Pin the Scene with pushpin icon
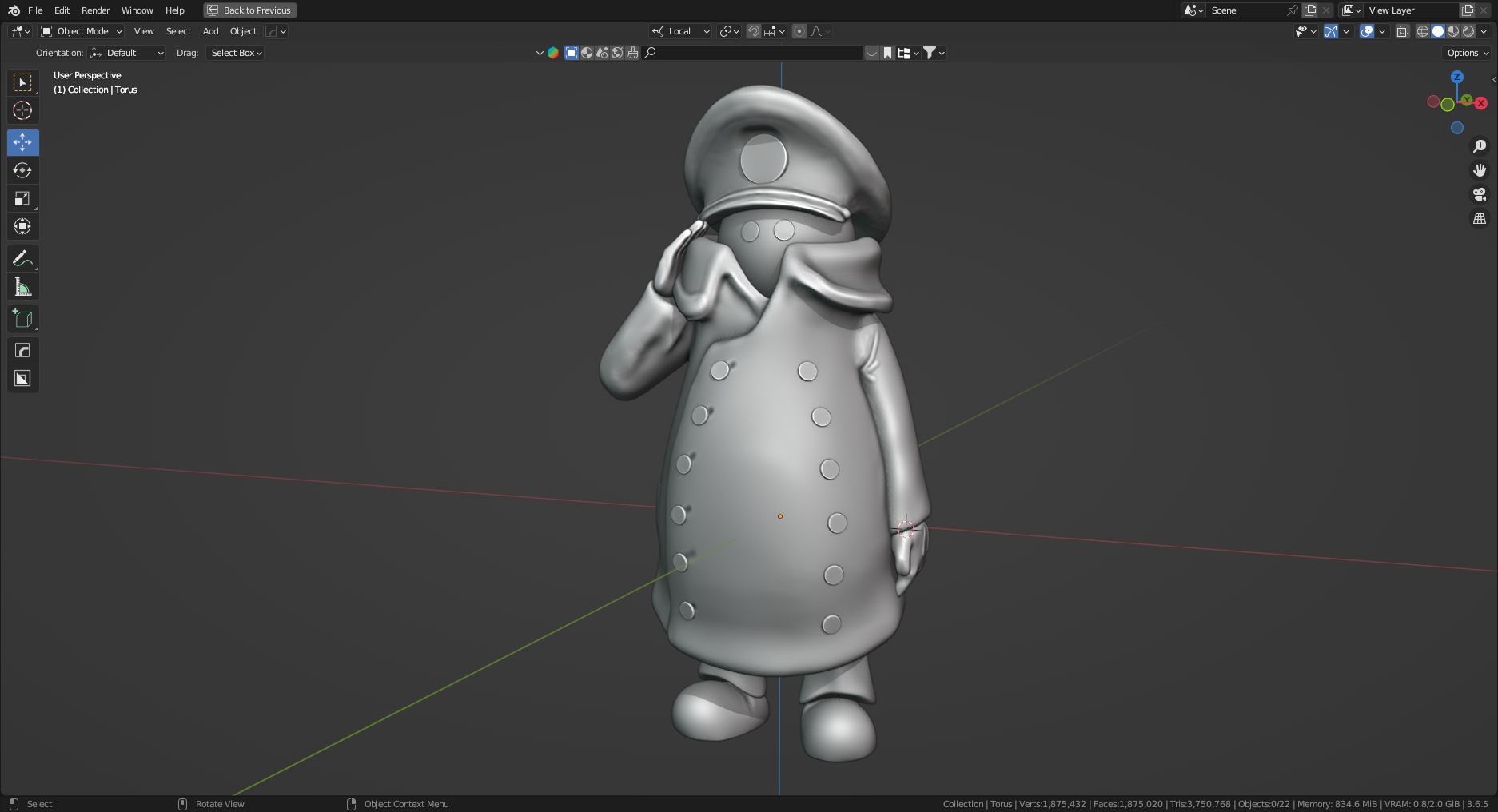 1292,10
